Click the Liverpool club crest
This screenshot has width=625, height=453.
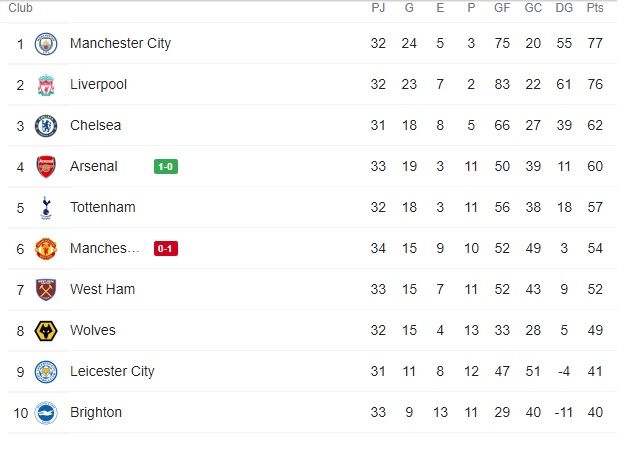coord(46,85)
